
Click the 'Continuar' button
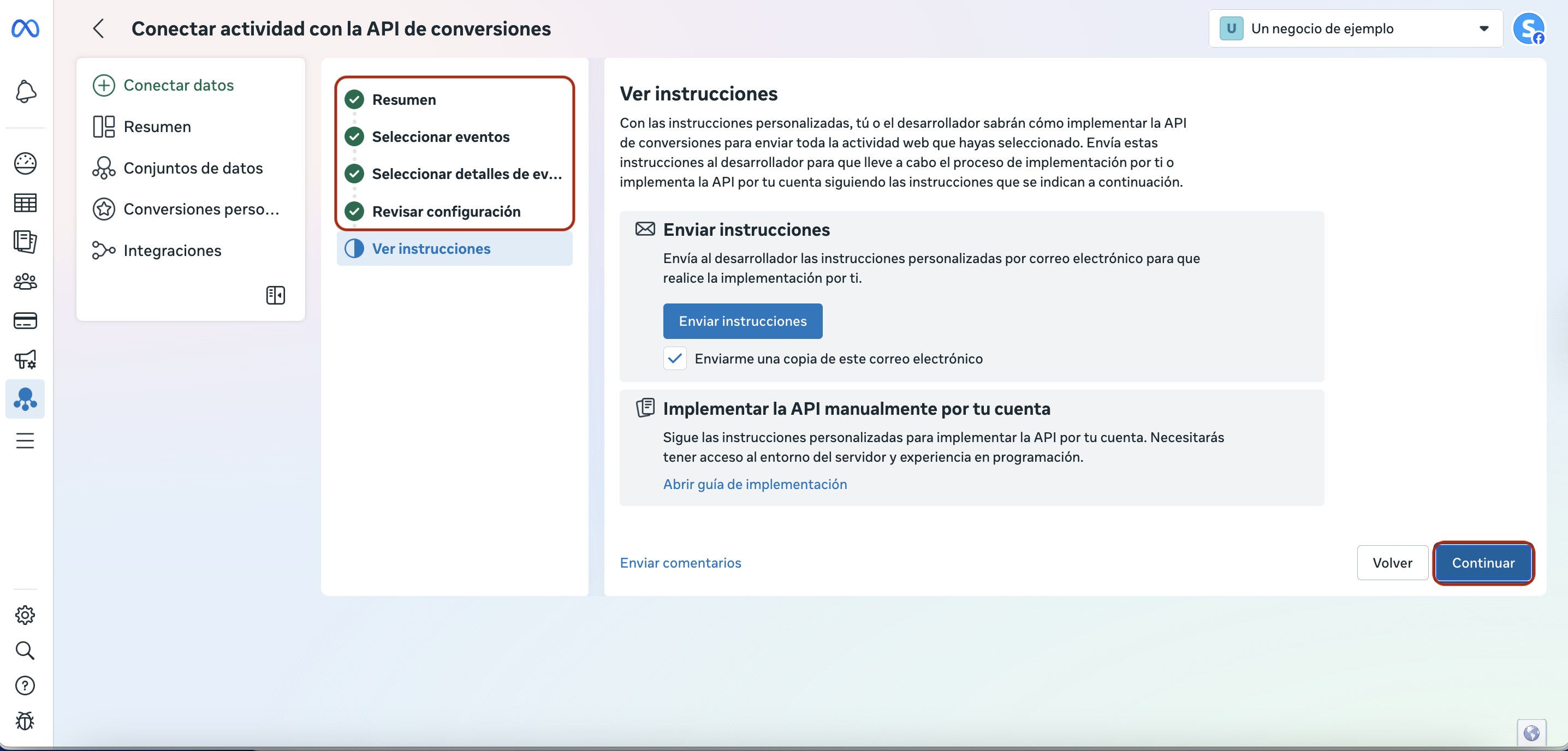click(x=1482, y=563)
